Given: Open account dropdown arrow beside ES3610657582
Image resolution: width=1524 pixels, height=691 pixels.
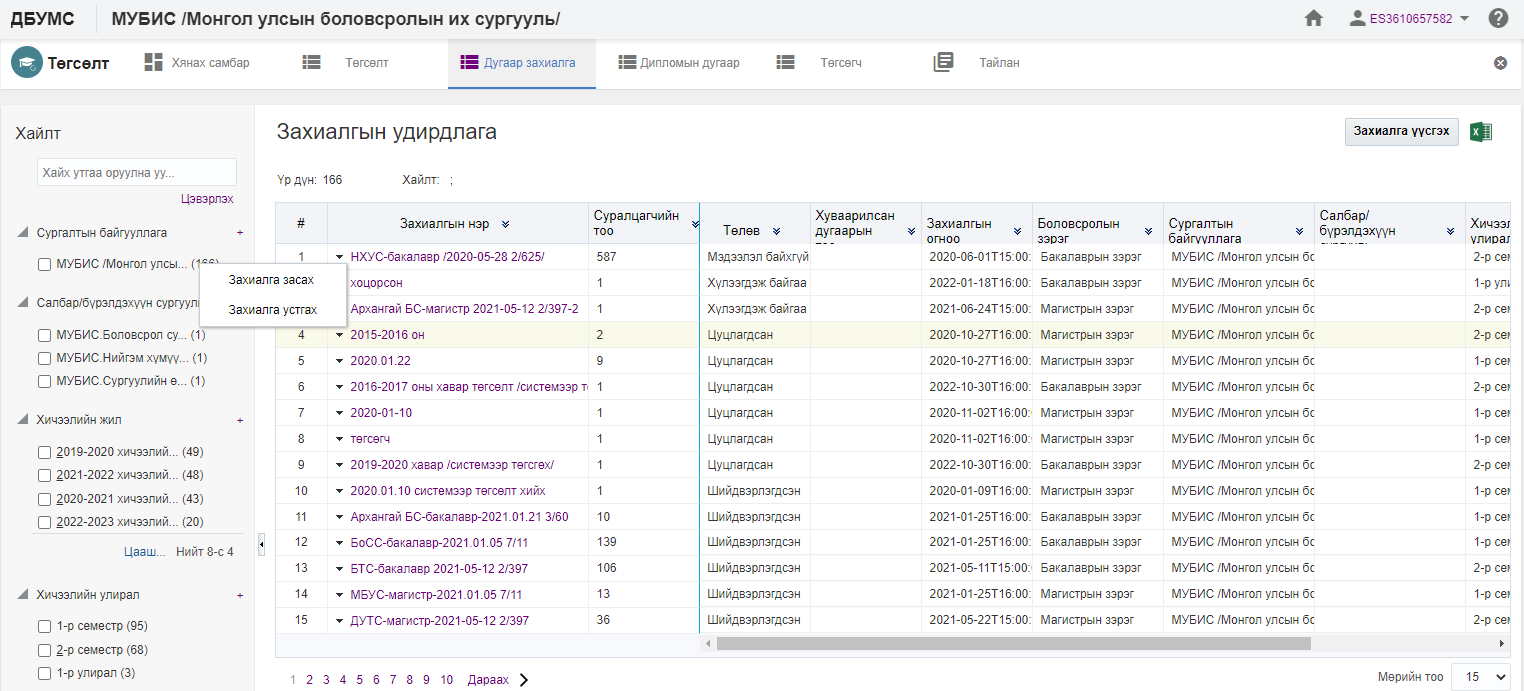Looking at the screenshot, I should click(1465, 19).
